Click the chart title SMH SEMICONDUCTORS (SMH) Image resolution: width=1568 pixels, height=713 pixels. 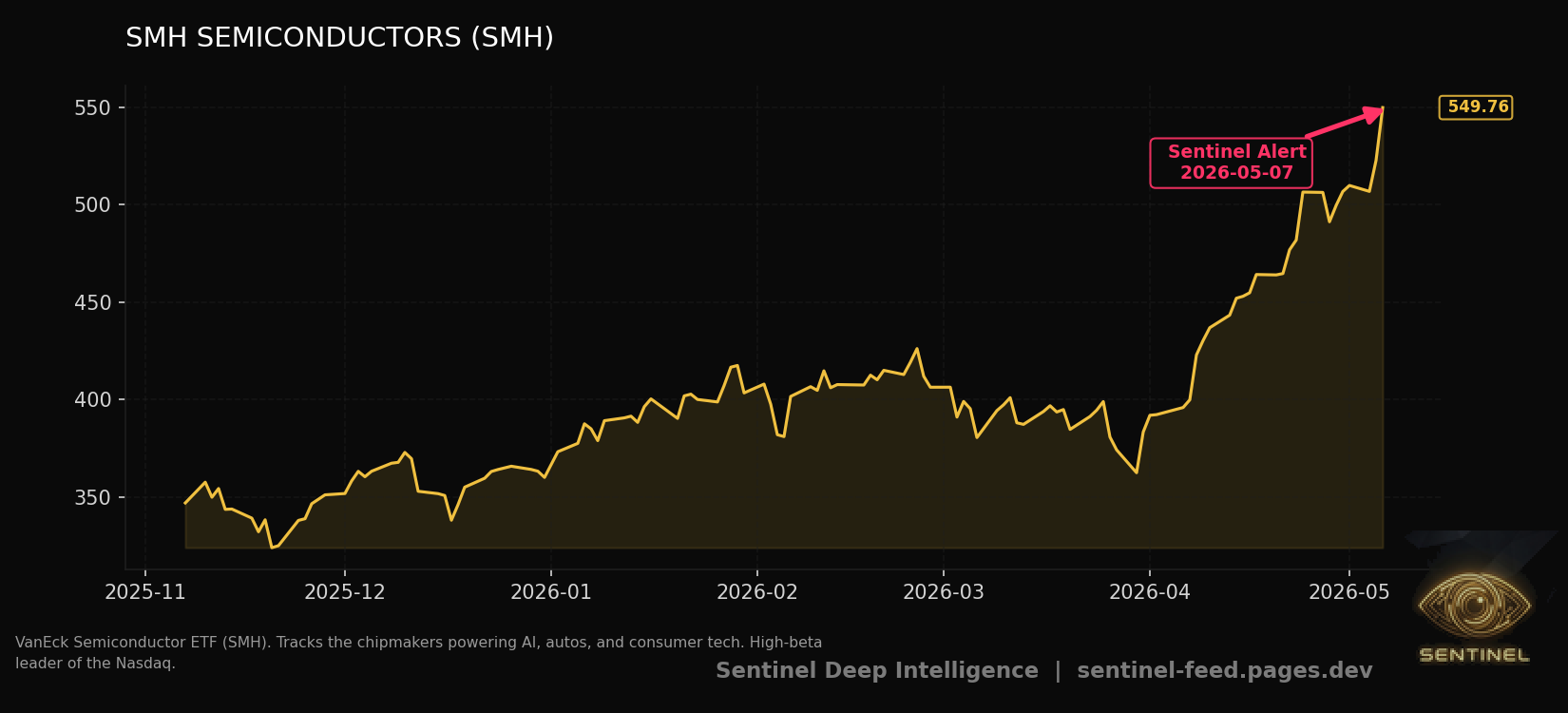[339, 38]
